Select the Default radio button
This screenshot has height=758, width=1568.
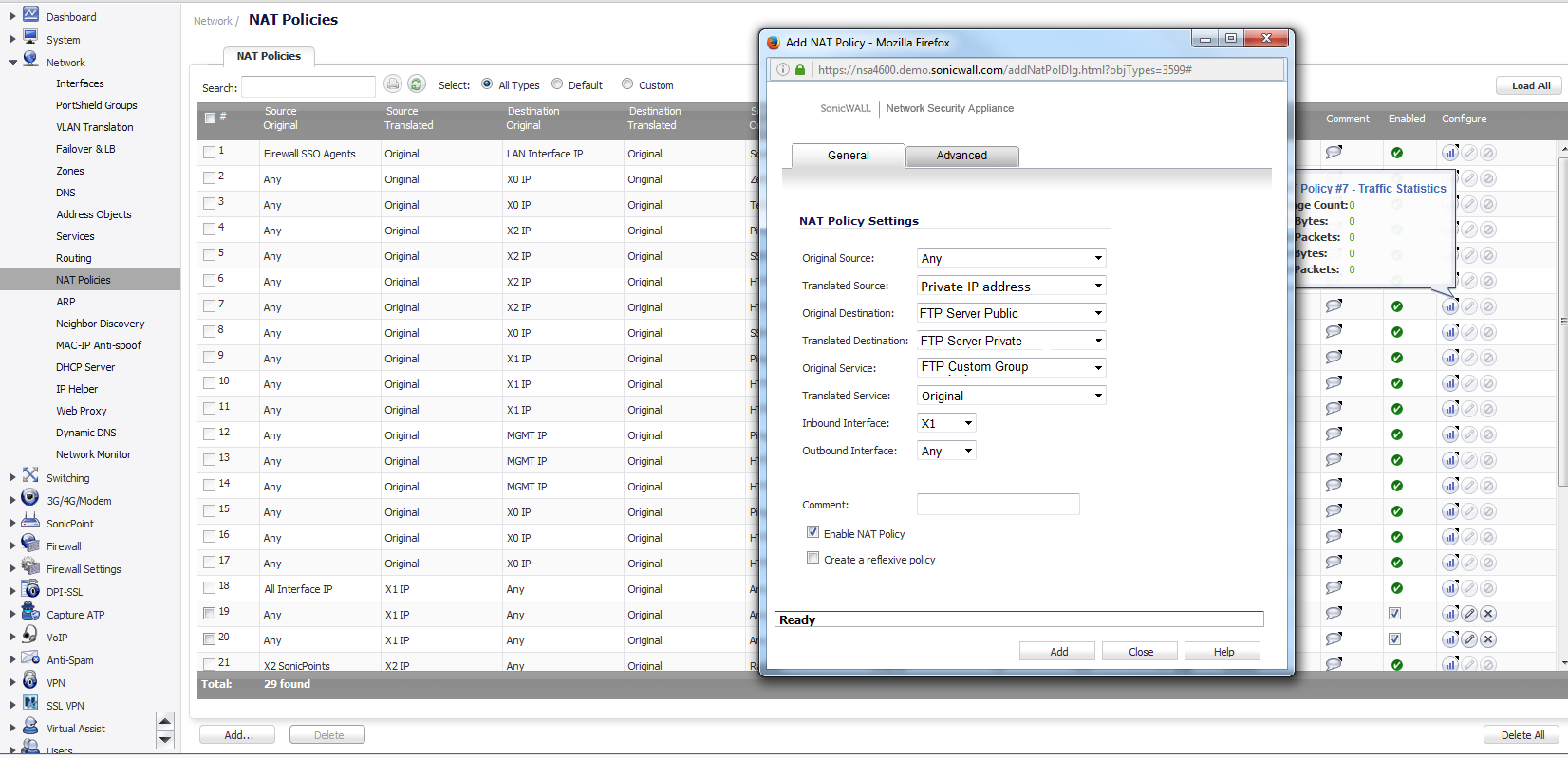(x=557, y=83)
